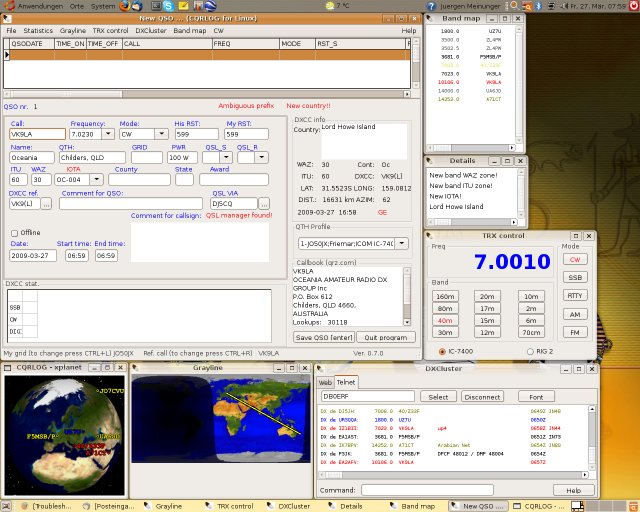The image size is (640, 512).
Task: Expand the IOTA dropdown showing OC-004
Action: point(96,179)
